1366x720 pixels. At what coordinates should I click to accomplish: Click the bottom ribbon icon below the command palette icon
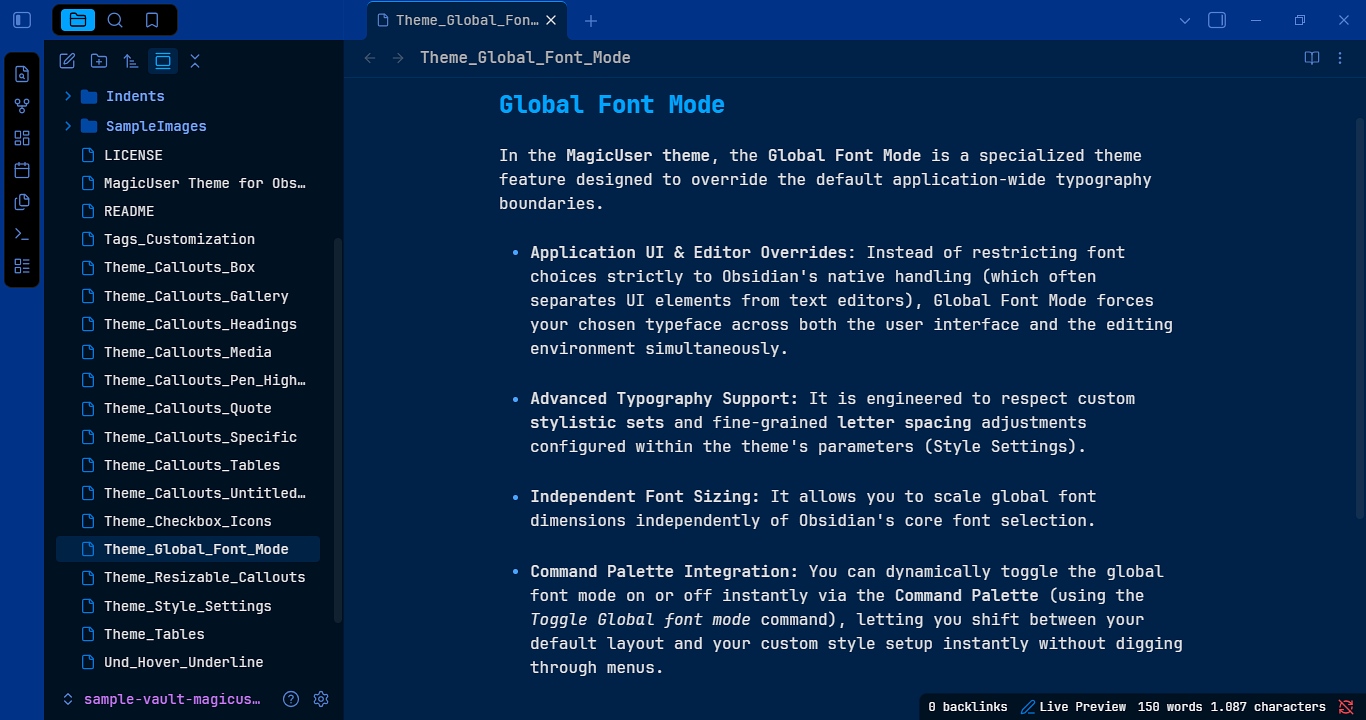[22, 266]
